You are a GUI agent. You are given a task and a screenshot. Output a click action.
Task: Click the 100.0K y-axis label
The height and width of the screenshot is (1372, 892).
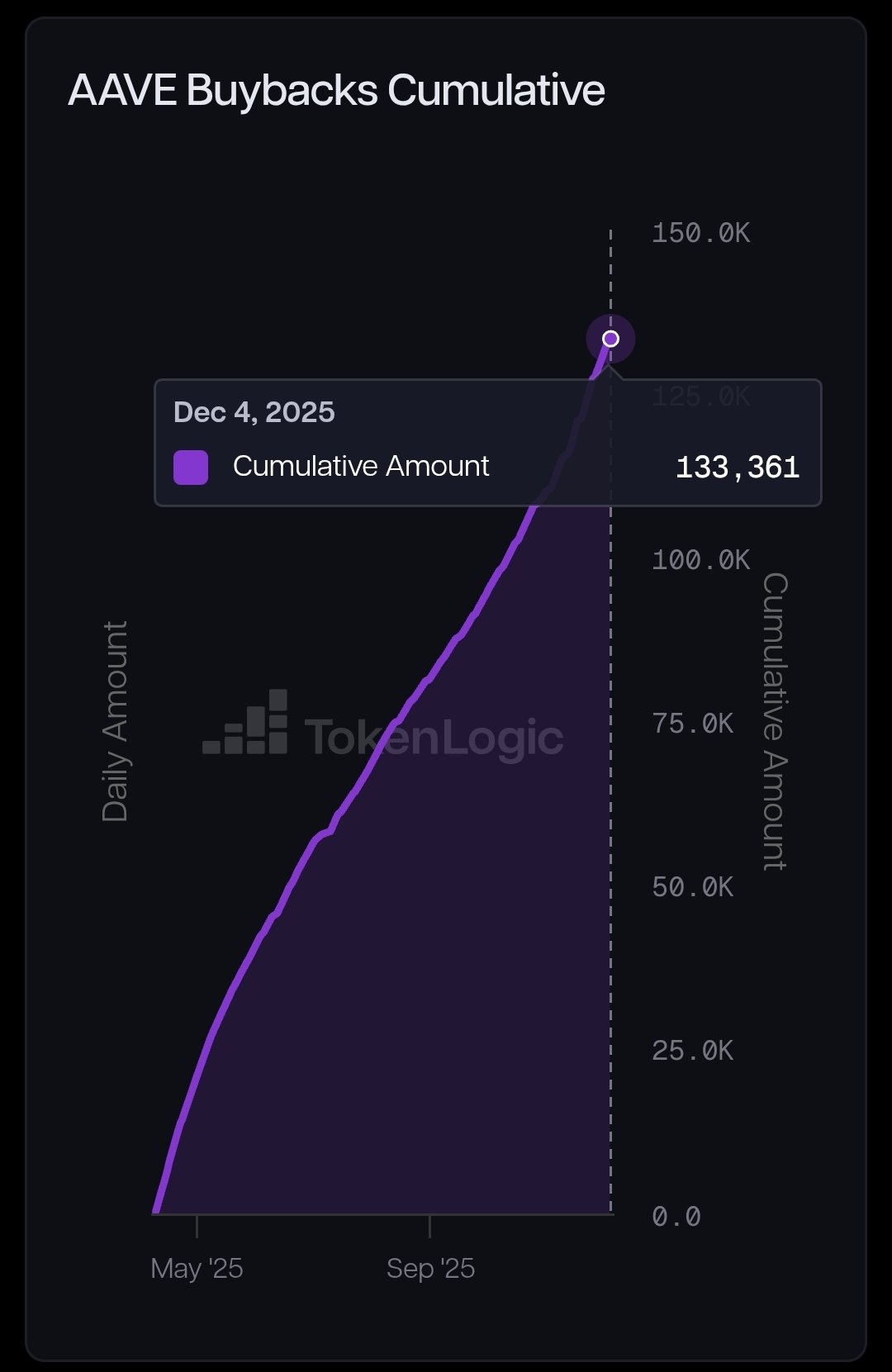point(700,560)
